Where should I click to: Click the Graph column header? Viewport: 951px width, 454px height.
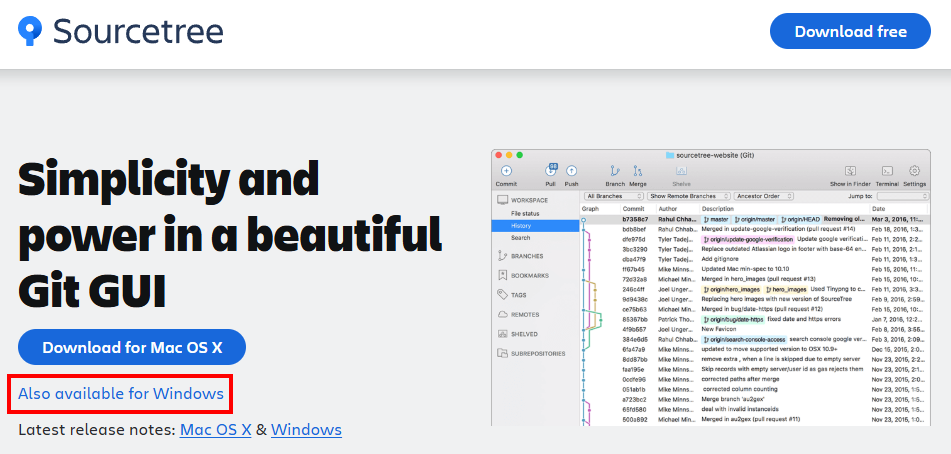[590, 209]
